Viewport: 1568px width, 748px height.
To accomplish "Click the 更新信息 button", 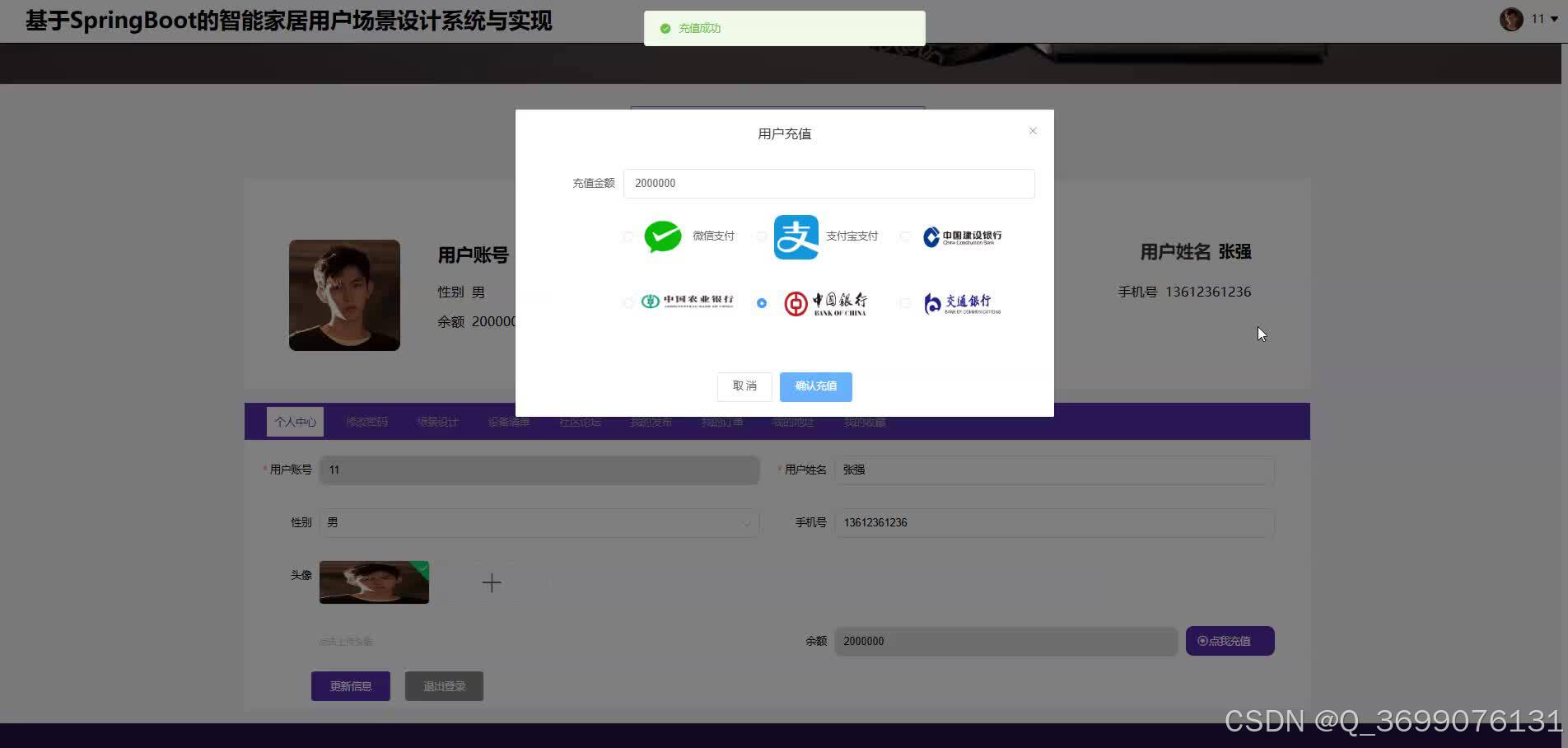I will pyautogui.click(x=351, y=686).
